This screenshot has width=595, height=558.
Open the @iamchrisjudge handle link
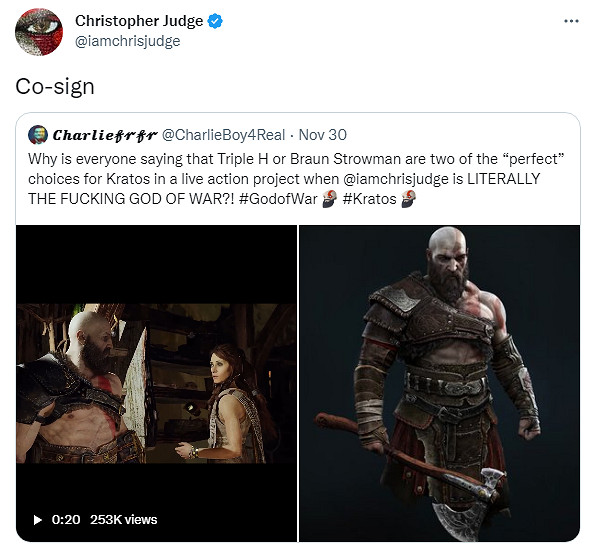[x=128, y=41]
